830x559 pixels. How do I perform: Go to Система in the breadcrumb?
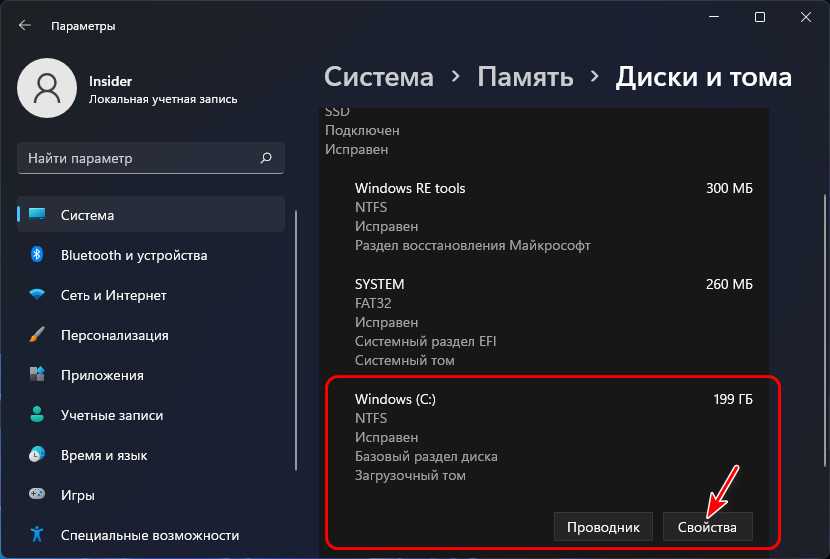[379, 77]
